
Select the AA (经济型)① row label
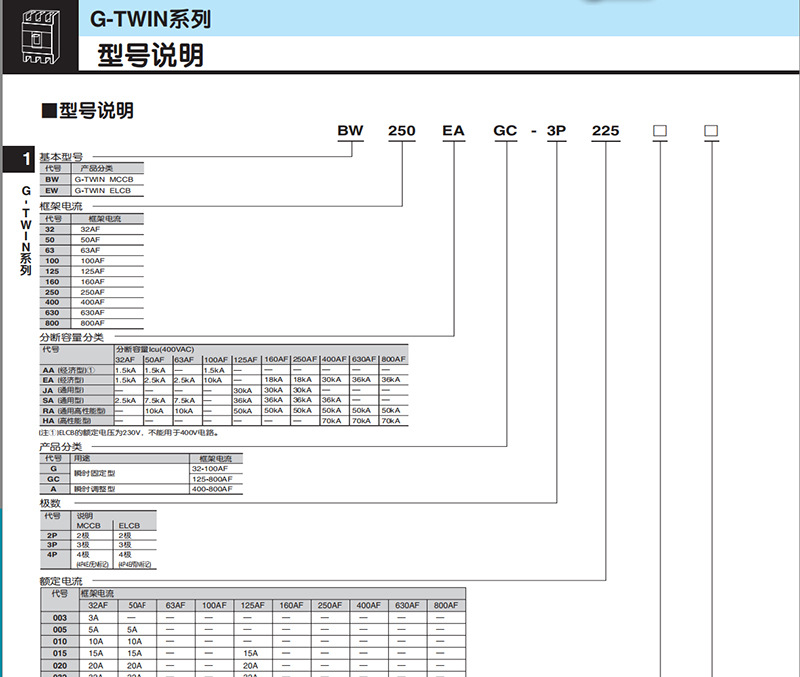point(69,370)
